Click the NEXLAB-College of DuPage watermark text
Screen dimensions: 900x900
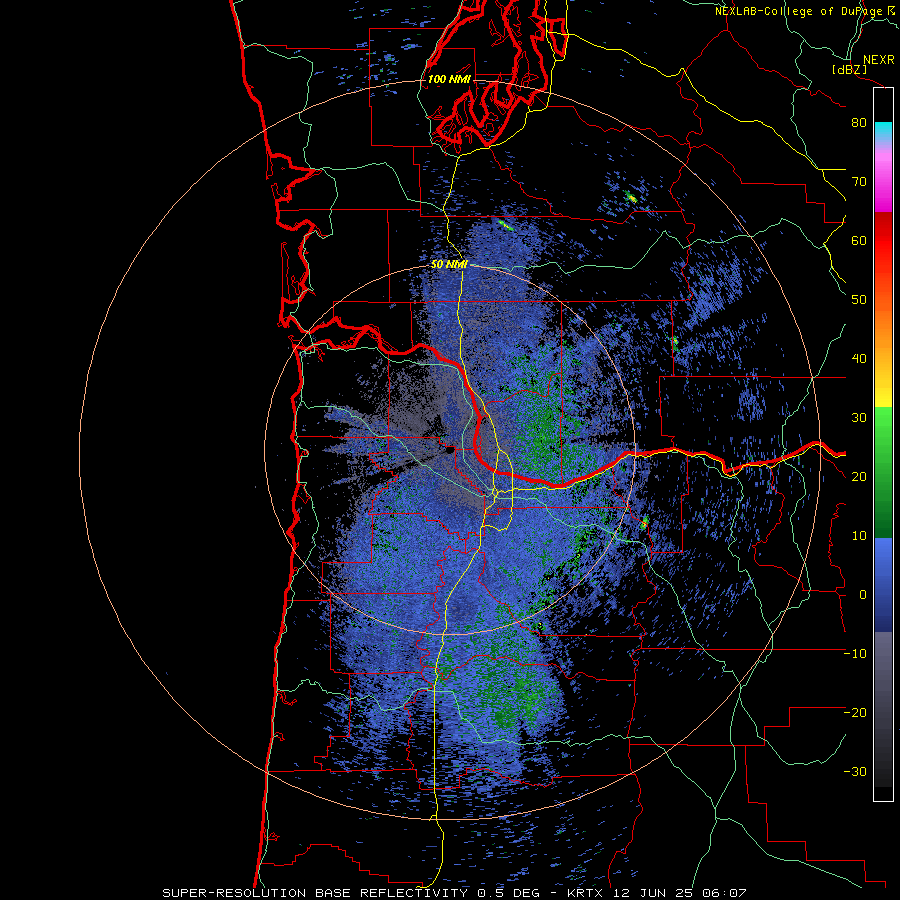pyautogui.click(x=805, y=11)
